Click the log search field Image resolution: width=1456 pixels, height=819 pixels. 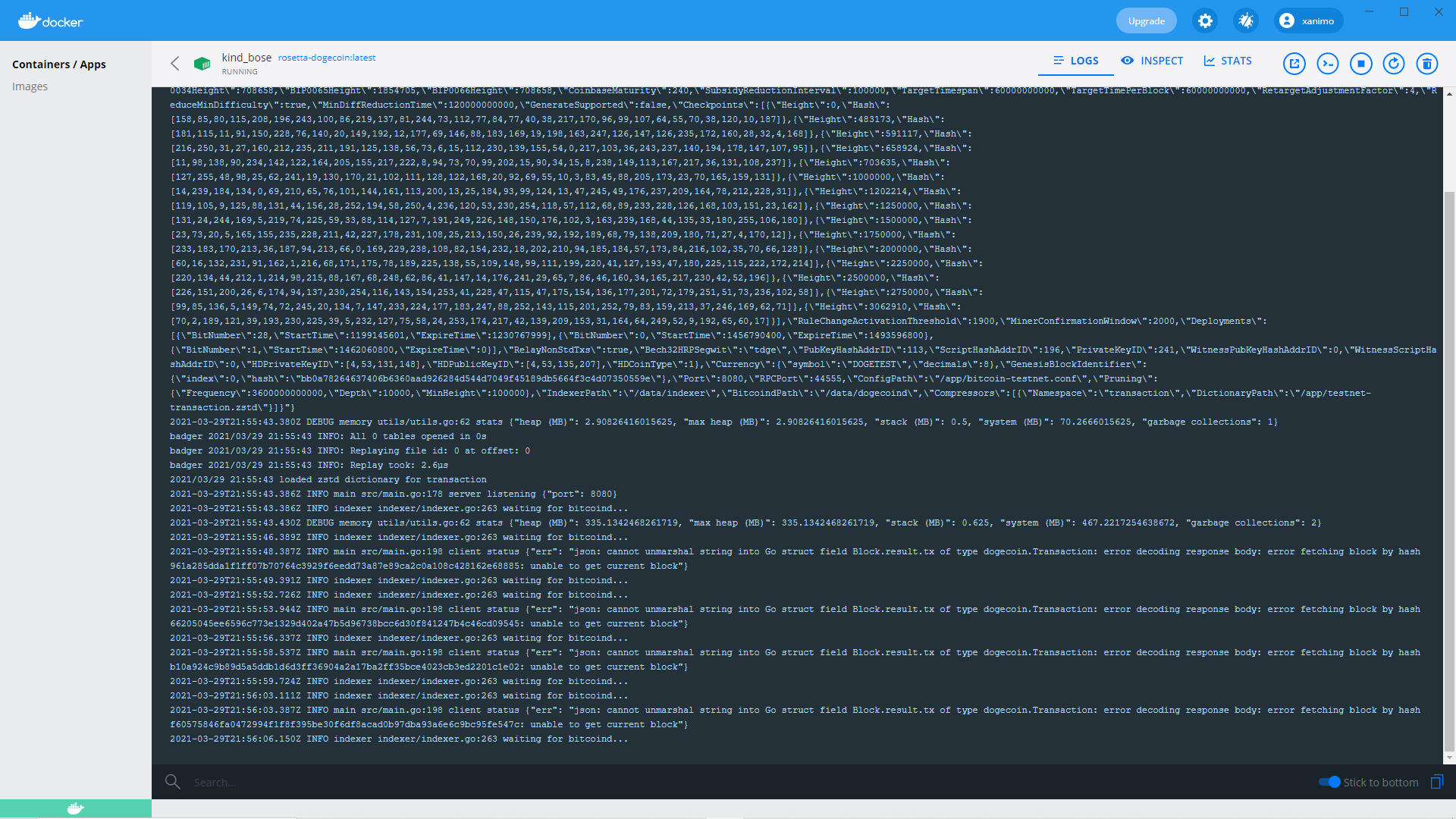(x=303, y=782)
